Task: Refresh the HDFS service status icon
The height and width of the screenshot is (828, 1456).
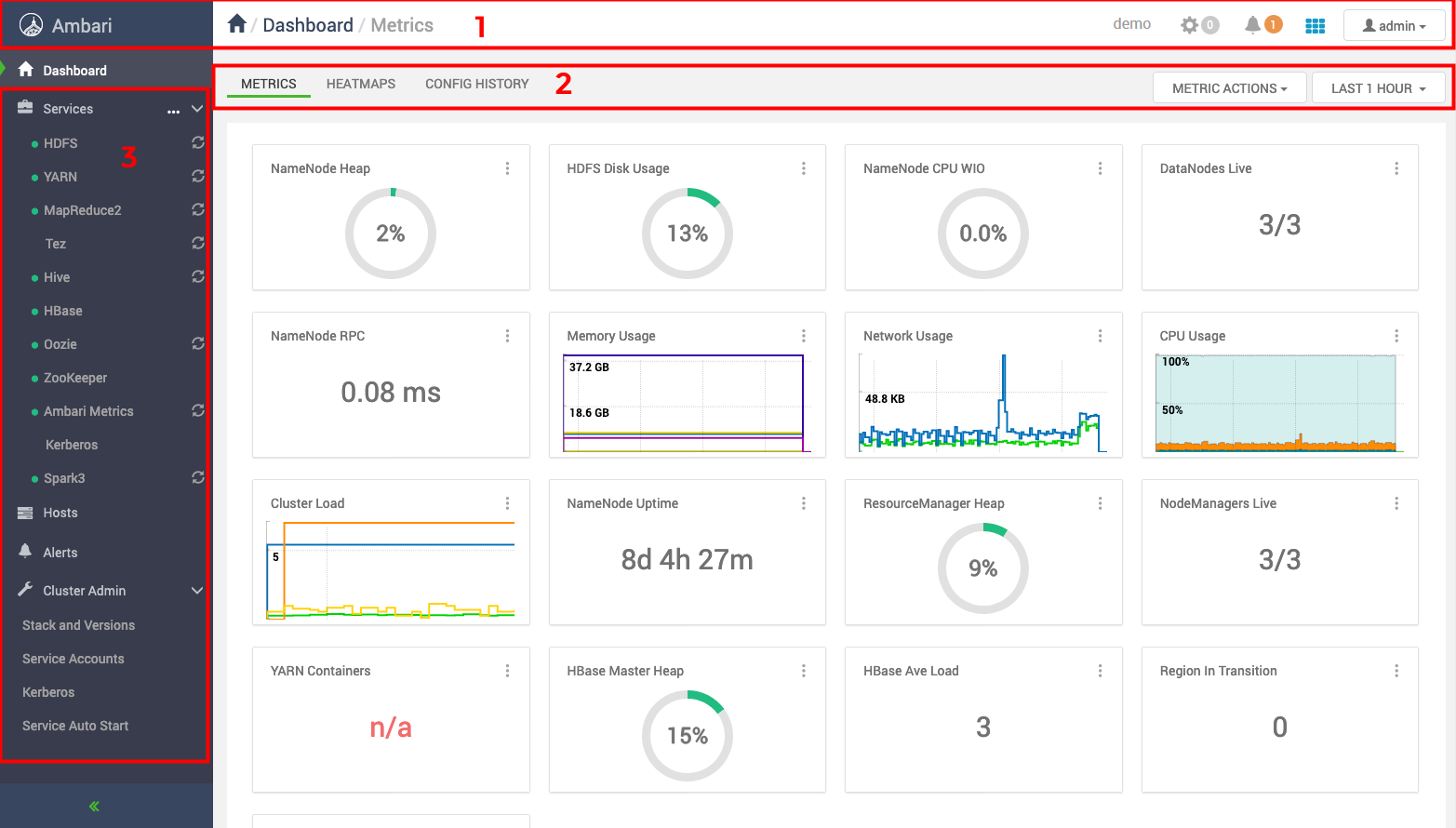Action: pos(197,142)
